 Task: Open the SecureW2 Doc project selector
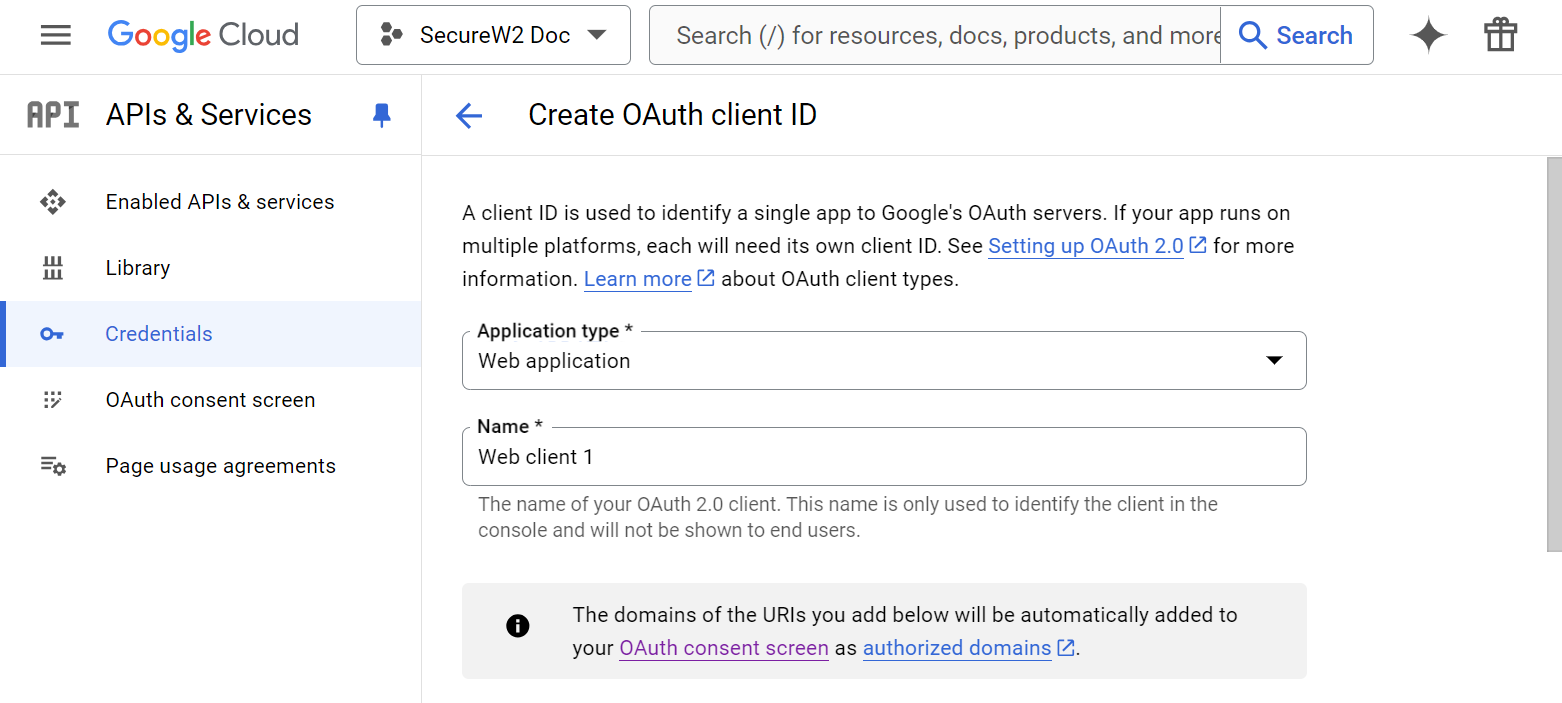click(493, 35)
